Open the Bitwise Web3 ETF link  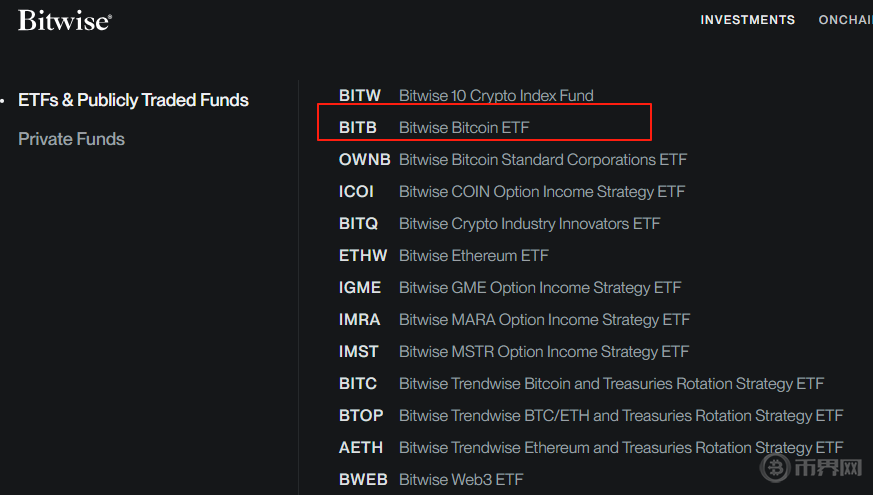pos(461,480)
